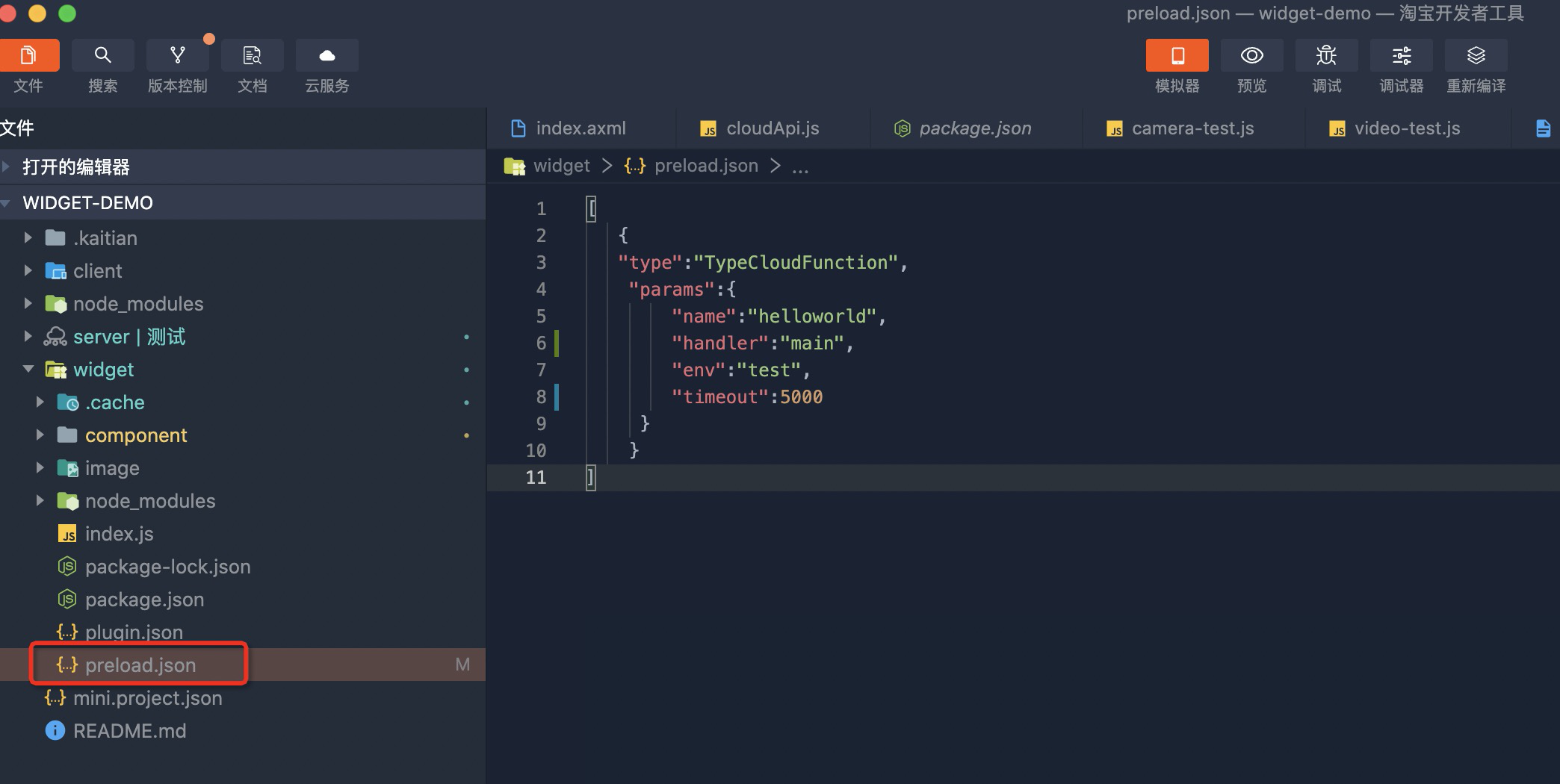Viewport: 1560px width, 784px height.
Task: Open the 搜索 search panel icon
Action: tap(103, 55)
